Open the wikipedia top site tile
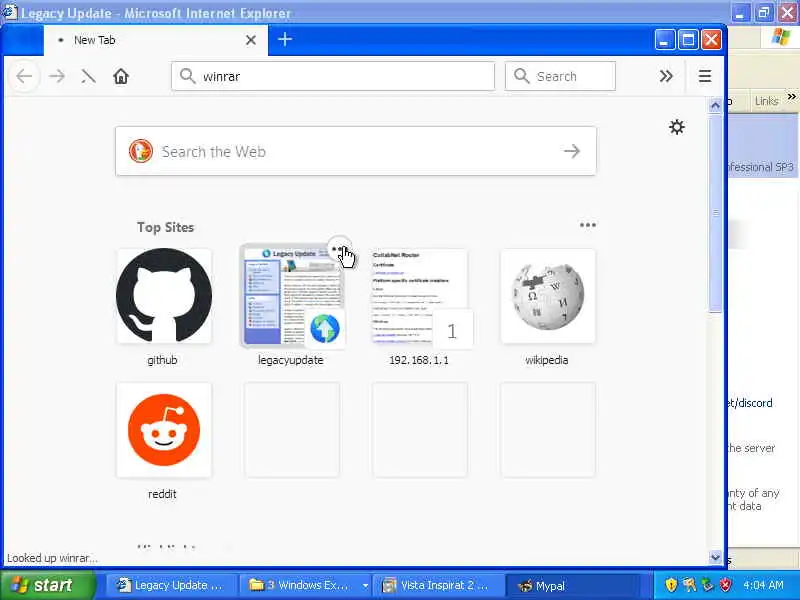The height and width of the screenshot is (600, 800). (x=547, y=296)
